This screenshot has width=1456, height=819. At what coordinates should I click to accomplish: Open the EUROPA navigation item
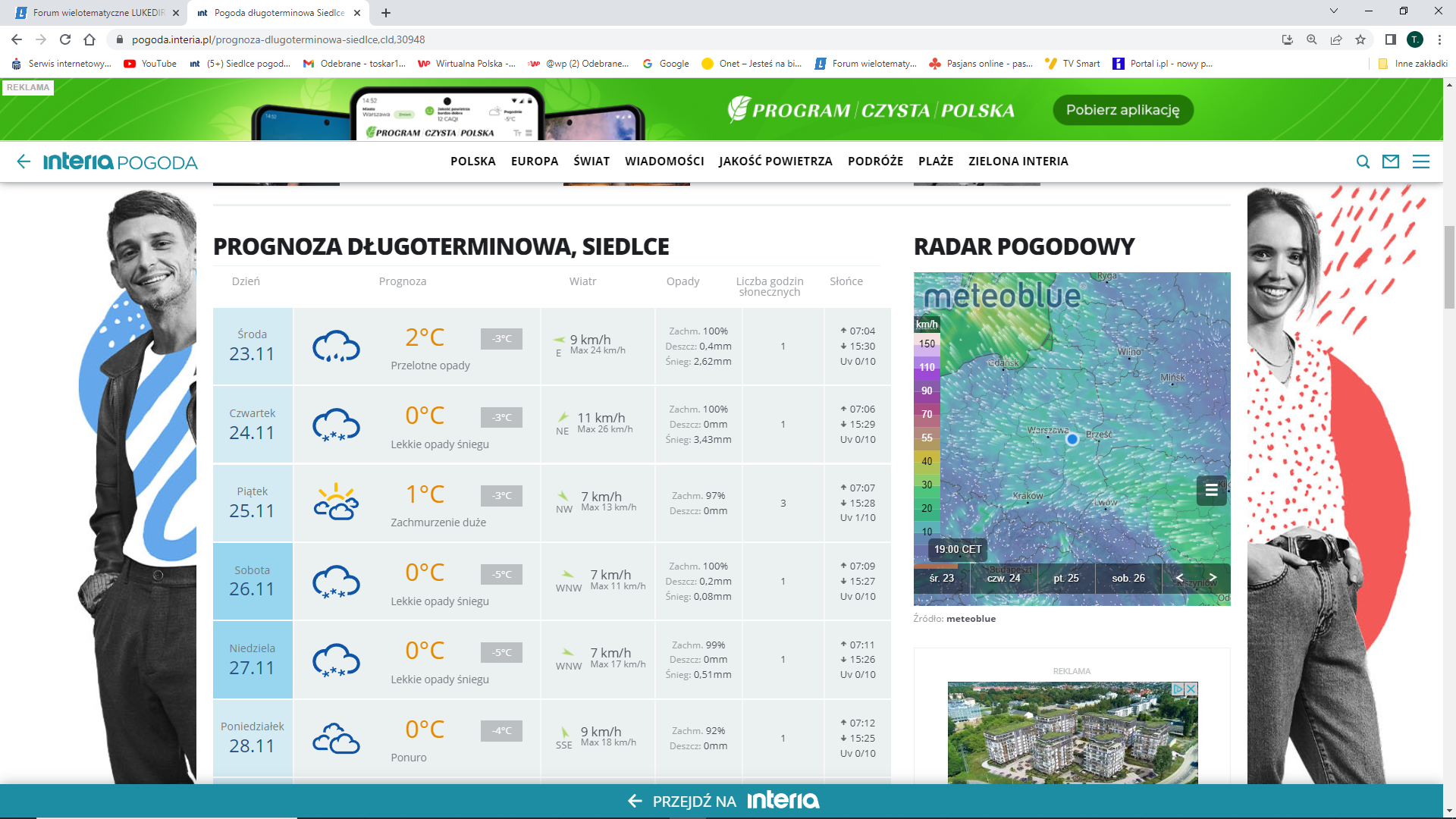tap(534, 162)
